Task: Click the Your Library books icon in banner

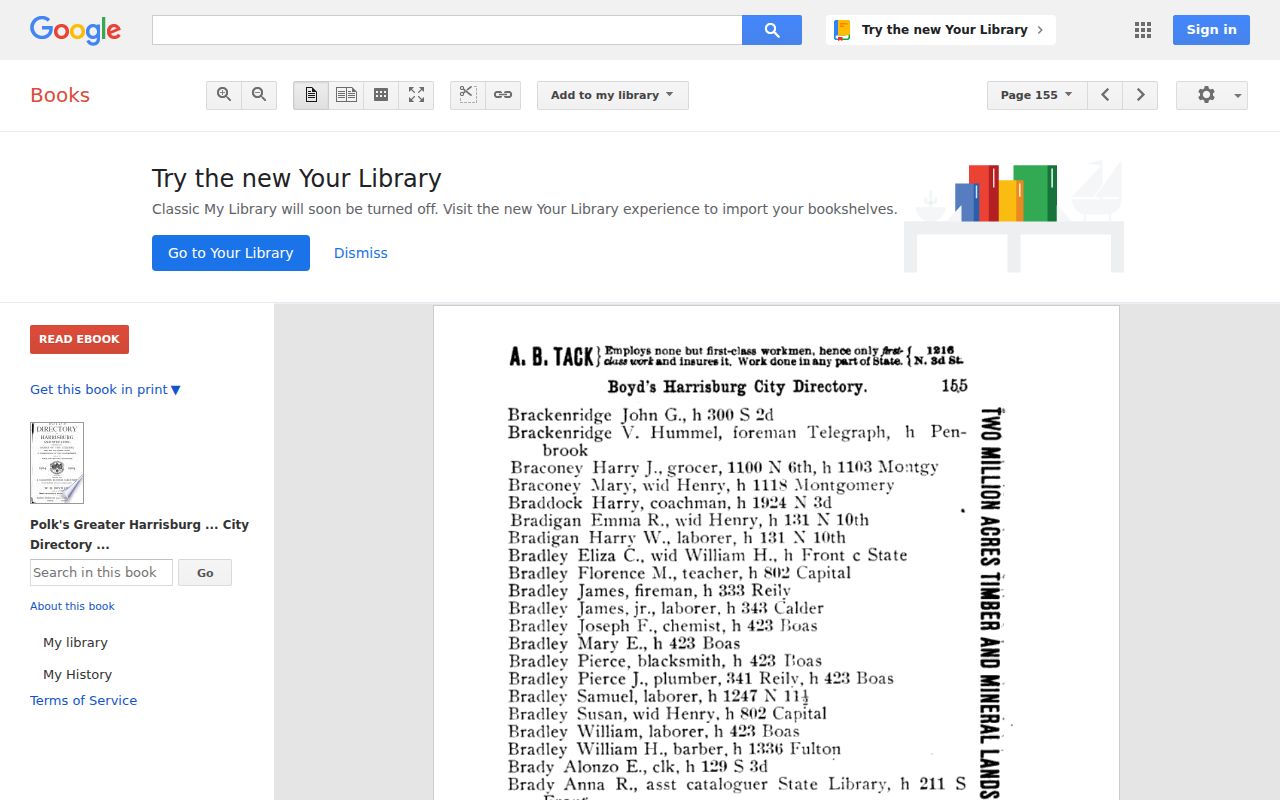Action: (x=842, y=30)
